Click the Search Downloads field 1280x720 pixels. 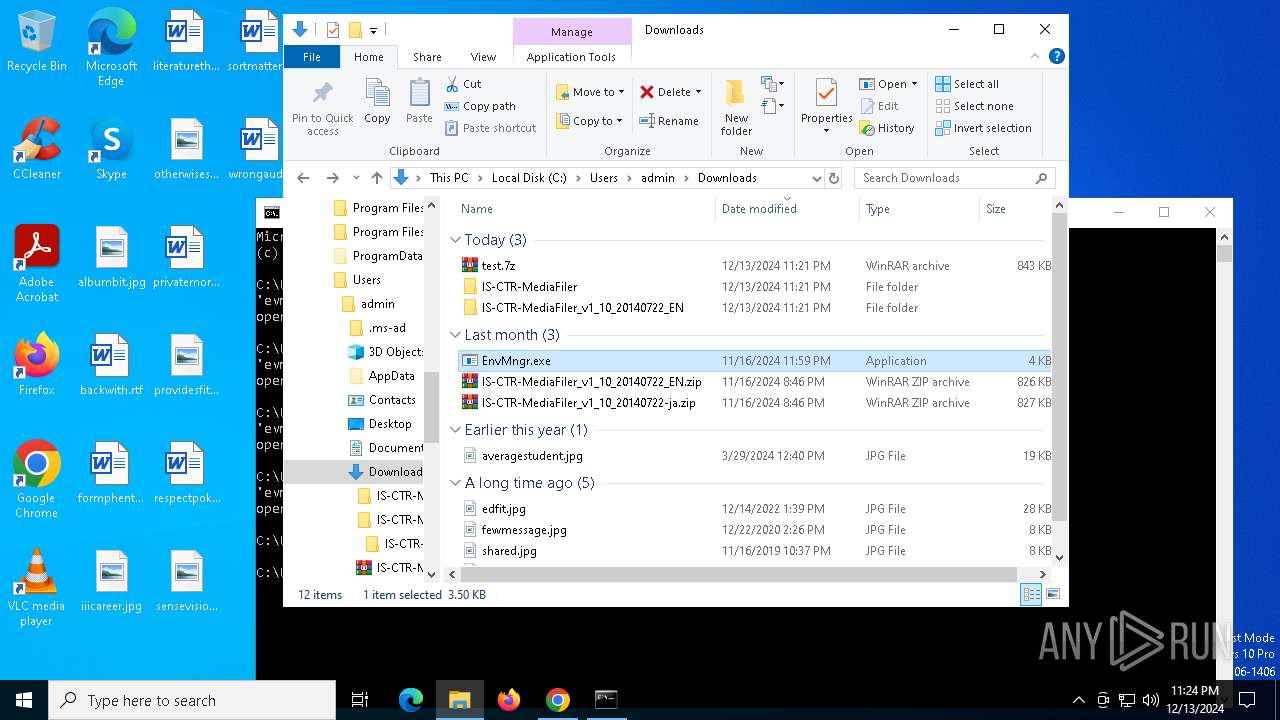click(x=954, y=178)
